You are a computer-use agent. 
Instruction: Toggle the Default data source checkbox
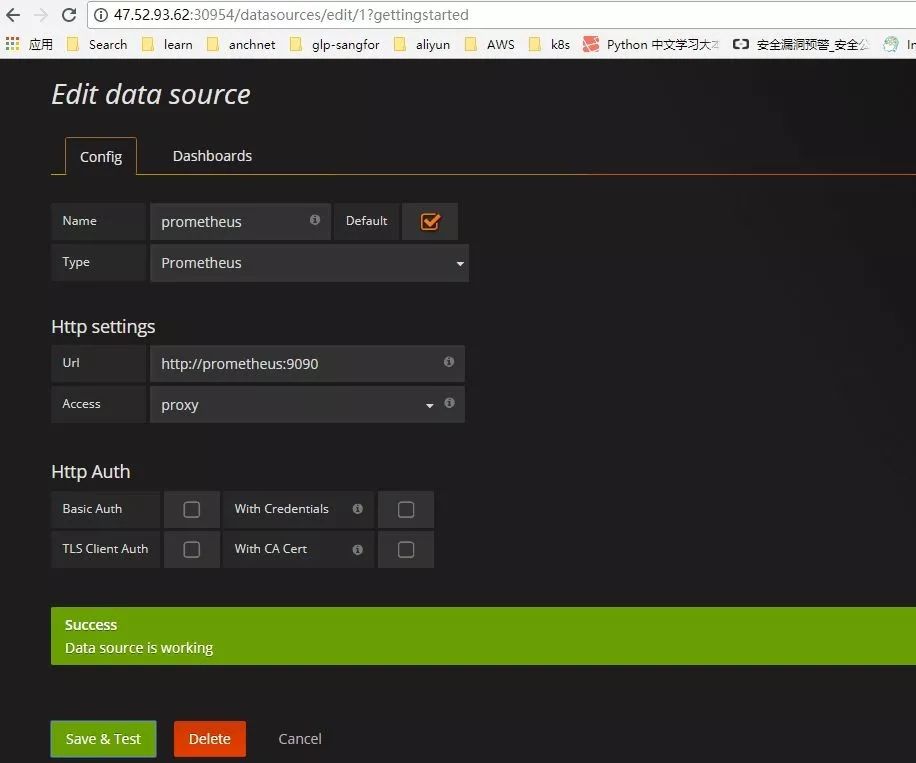(430, 221)
